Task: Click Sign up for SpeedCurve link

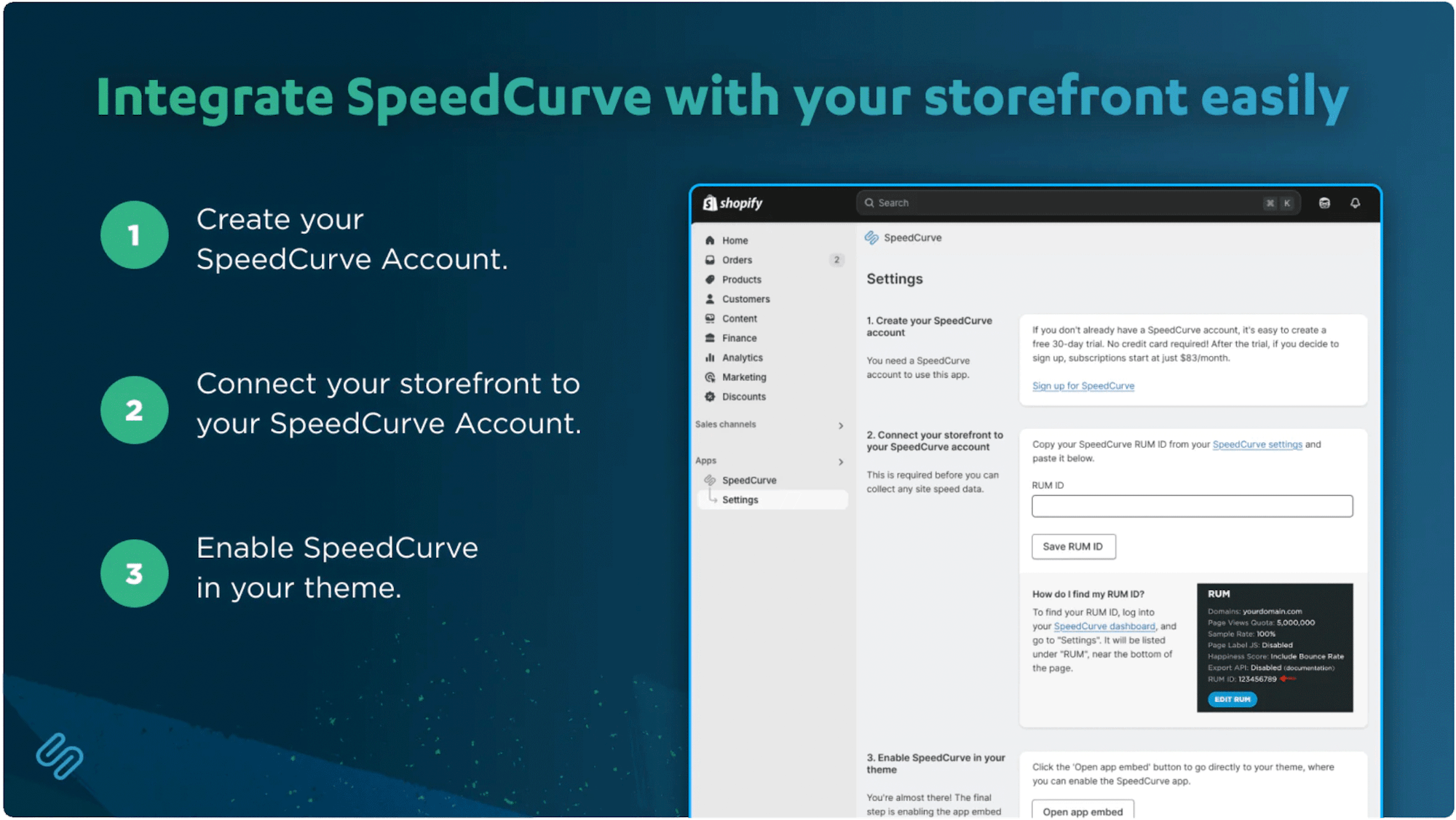Action: click(1083, 386)
